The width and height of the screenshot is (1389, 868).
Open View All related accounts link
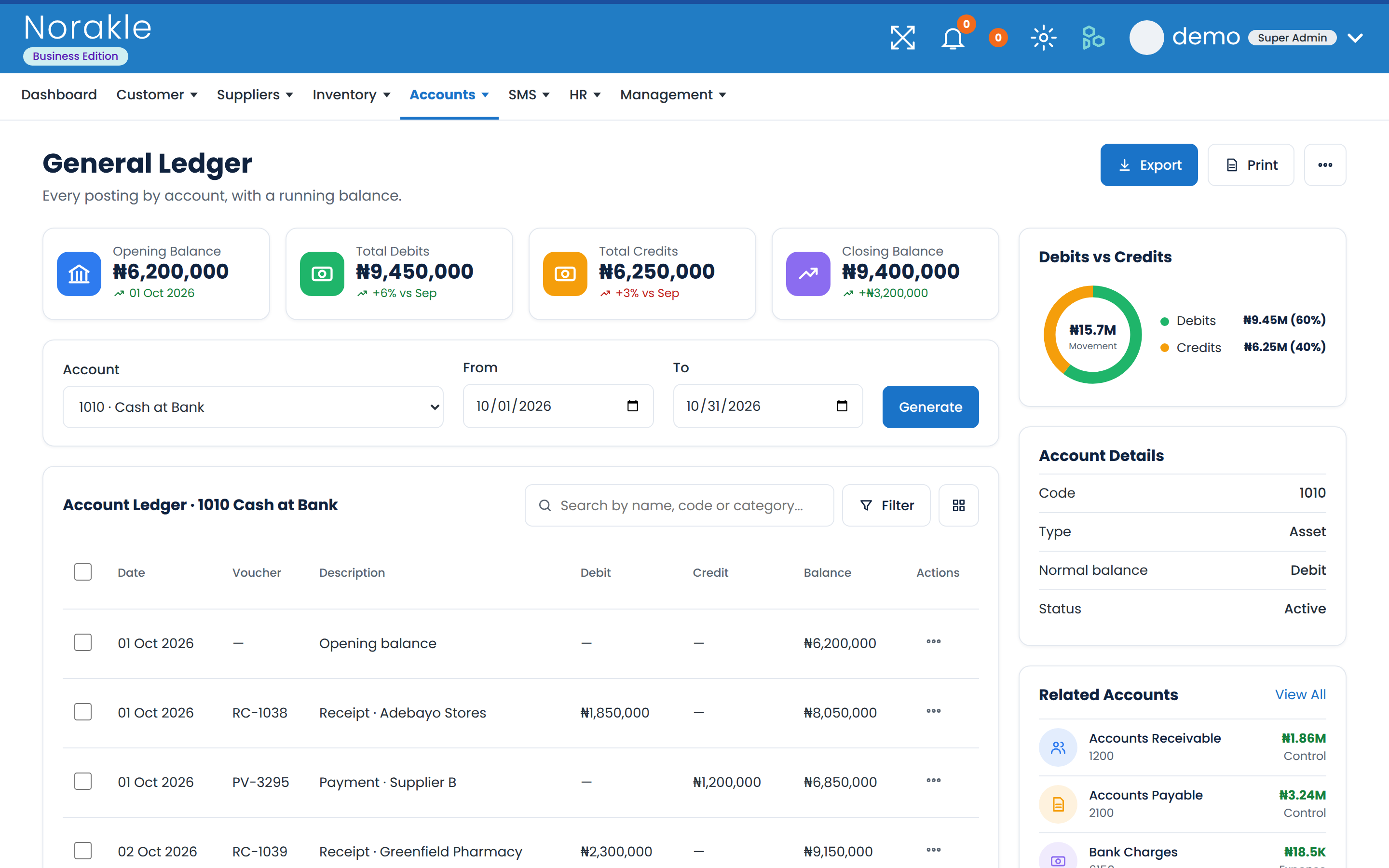[1300, 694]
